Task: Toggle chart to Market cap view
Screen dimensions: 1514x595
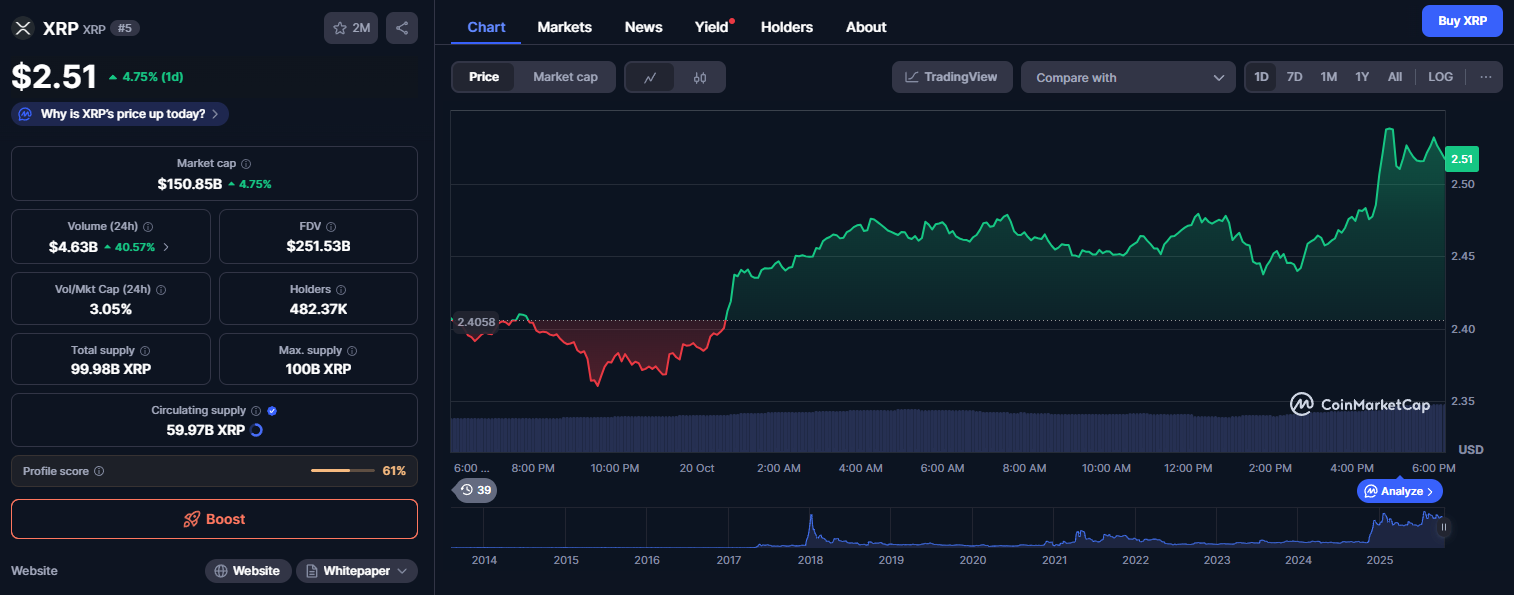Action: (x=565, y=77)
